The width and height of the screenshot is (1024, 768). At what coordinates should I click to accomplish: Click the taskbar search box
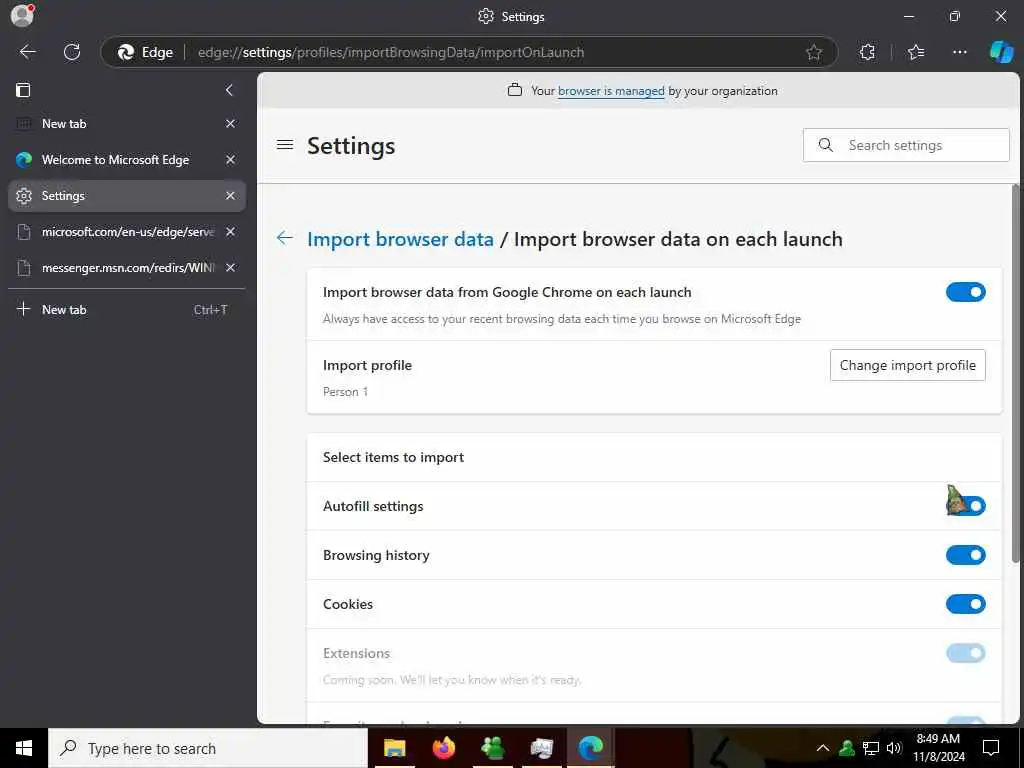coord(208,748)
